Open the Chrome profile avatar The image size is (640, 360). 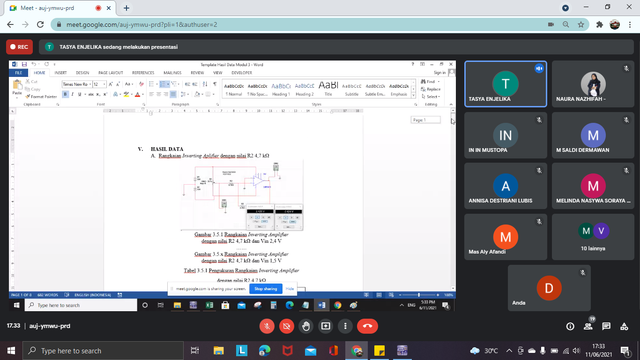[615, 24]
